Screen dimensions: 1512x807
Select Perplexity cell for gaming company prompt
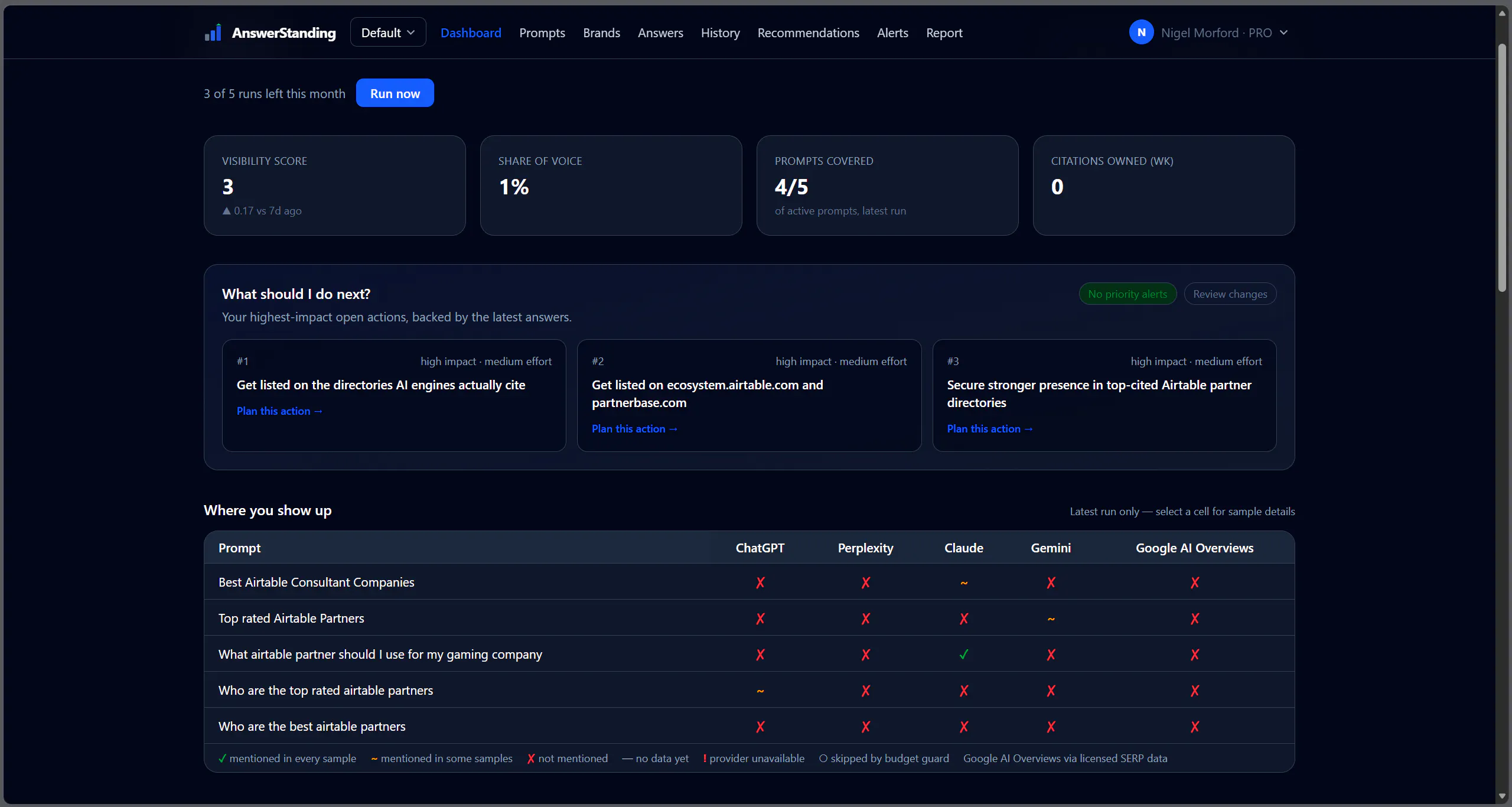pos(865,655)
